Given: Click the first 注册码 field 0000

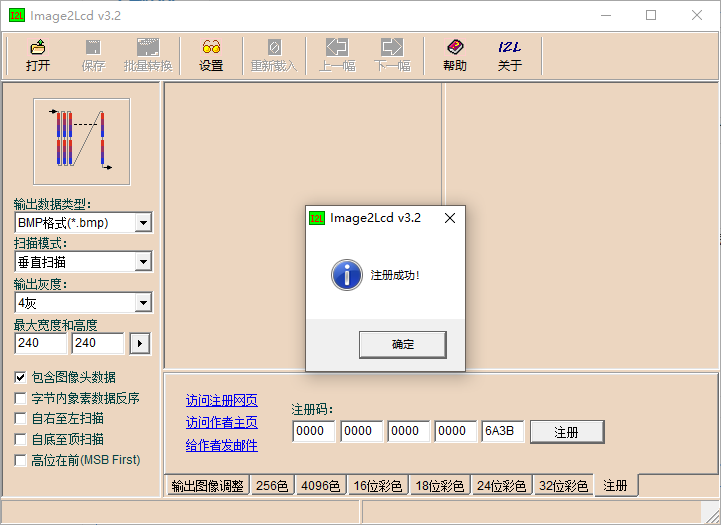Looking at the screenshot, I should coord(314,431).
